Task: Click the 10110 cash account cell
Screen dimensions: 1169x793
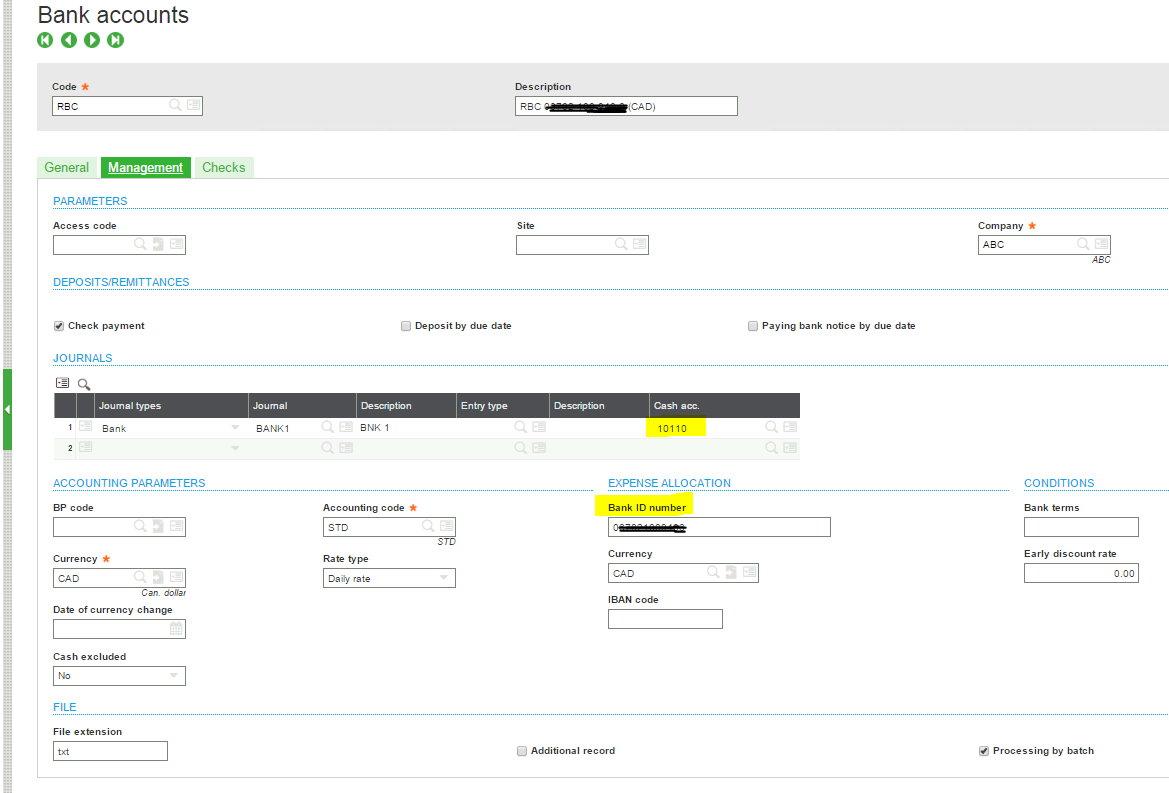Action: (x=705, y=428)
